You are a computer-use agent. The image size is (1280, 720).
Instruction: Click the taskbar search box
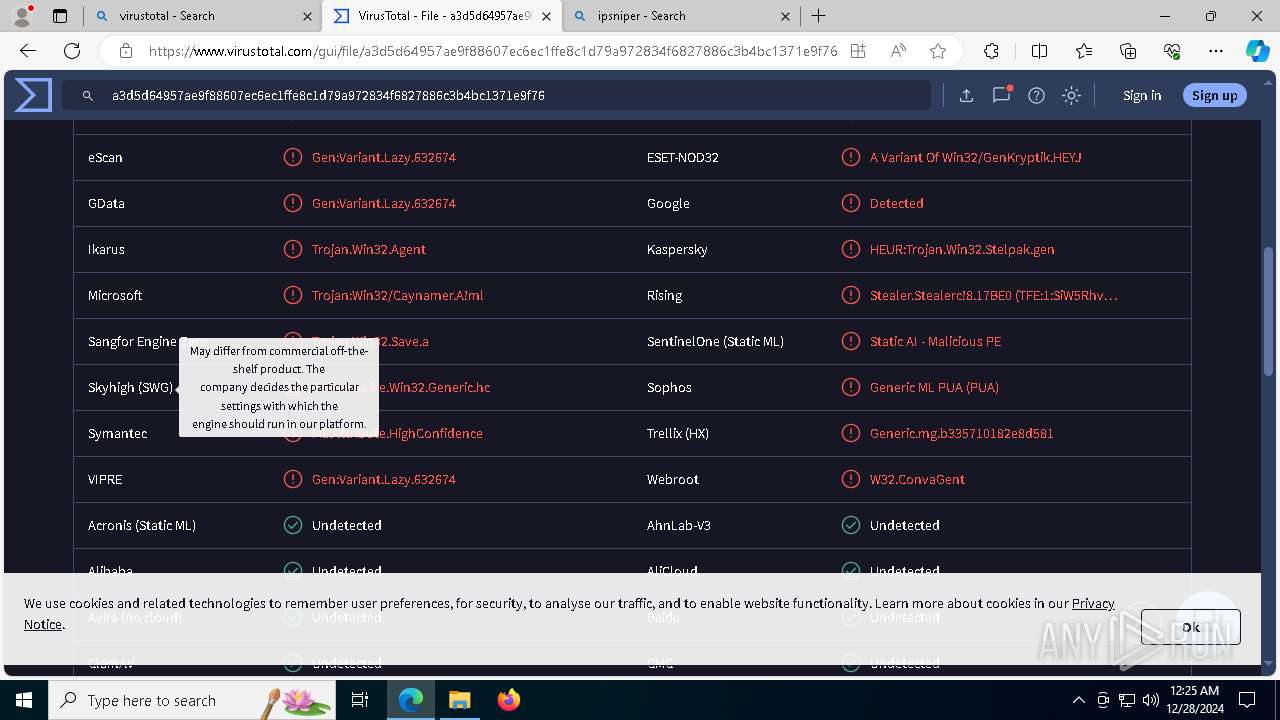[191, 700]
